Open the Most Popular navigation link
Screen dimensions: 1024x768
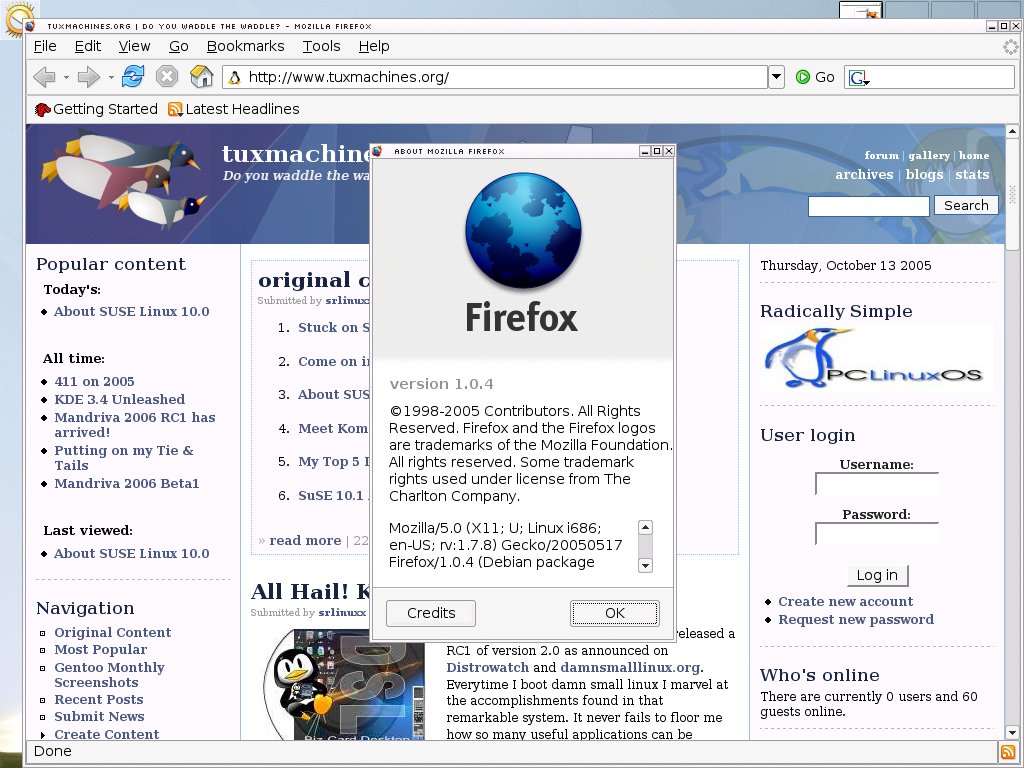click(101, 650)
